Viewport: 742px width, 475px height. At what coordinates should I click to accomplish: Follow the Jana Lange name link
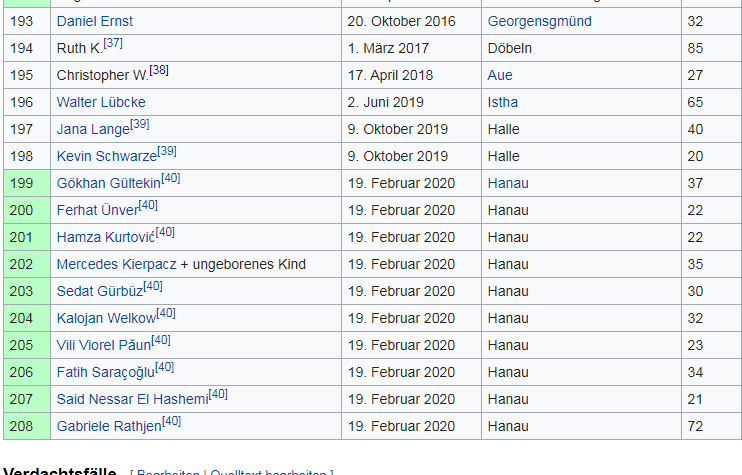93,129
